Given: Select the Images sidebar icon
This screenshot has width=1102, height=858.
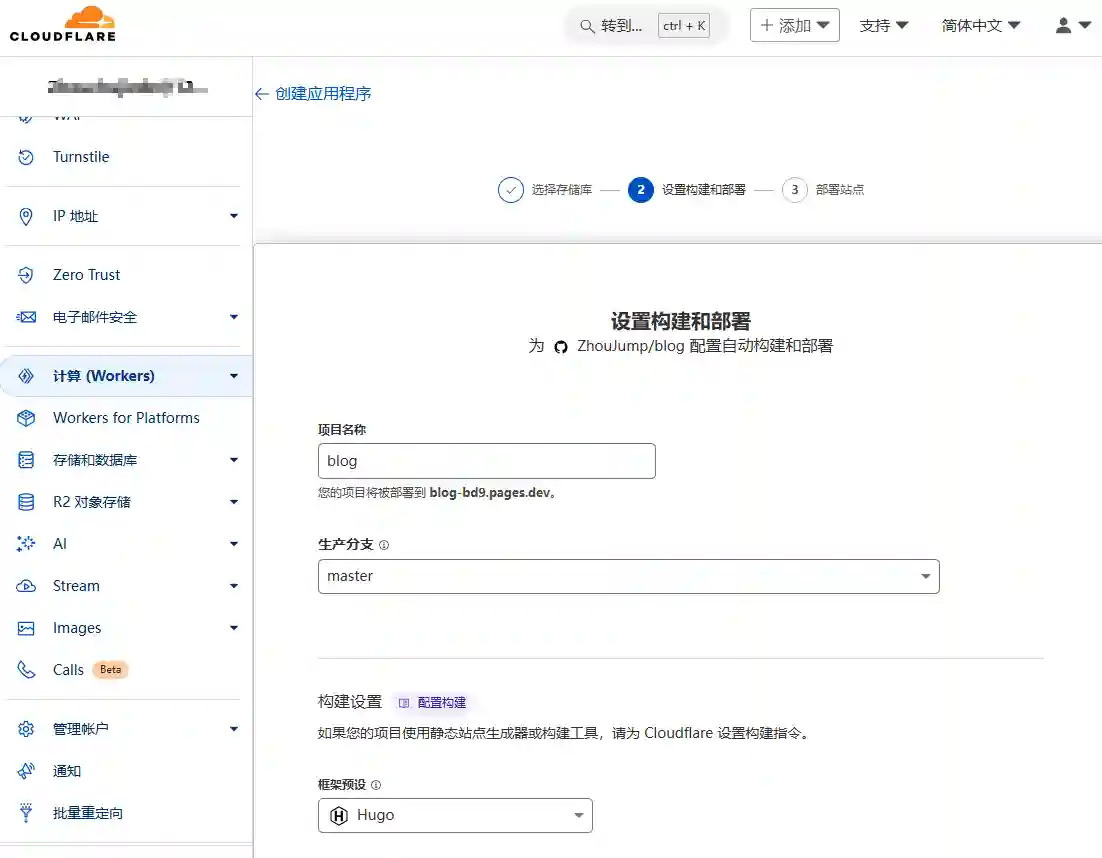Looking at the screenshot, I should pos(25,627).
